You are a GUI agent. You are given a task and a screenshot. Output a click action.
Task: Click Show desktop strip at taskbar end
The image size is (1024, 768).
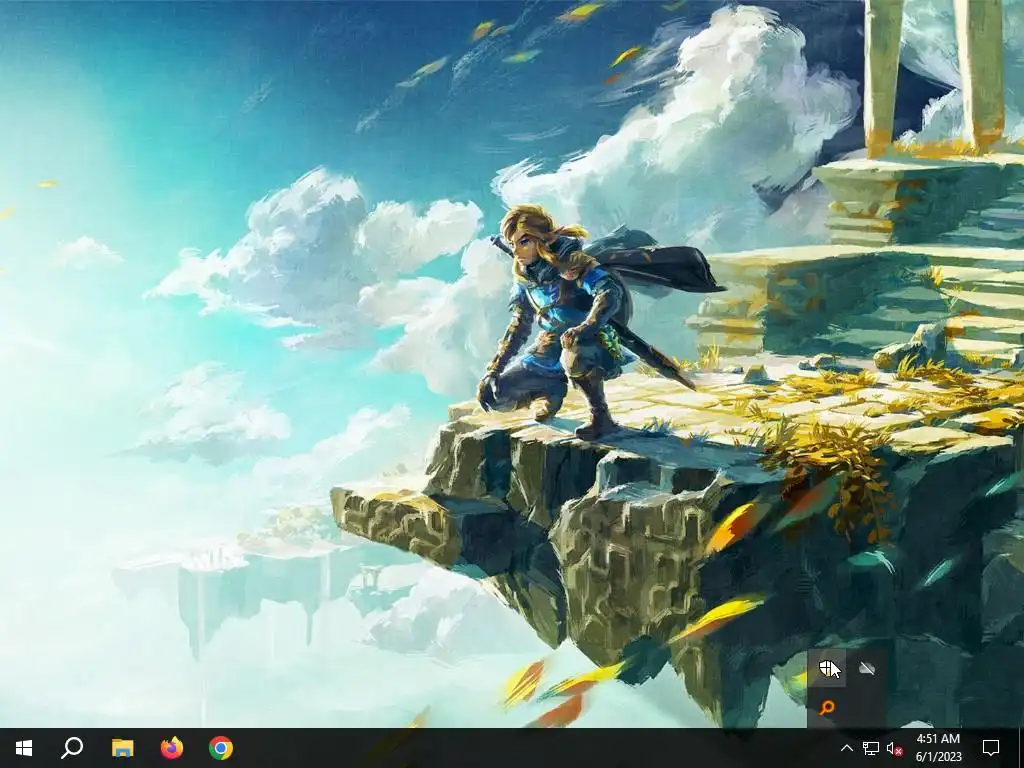[1021, 748]
